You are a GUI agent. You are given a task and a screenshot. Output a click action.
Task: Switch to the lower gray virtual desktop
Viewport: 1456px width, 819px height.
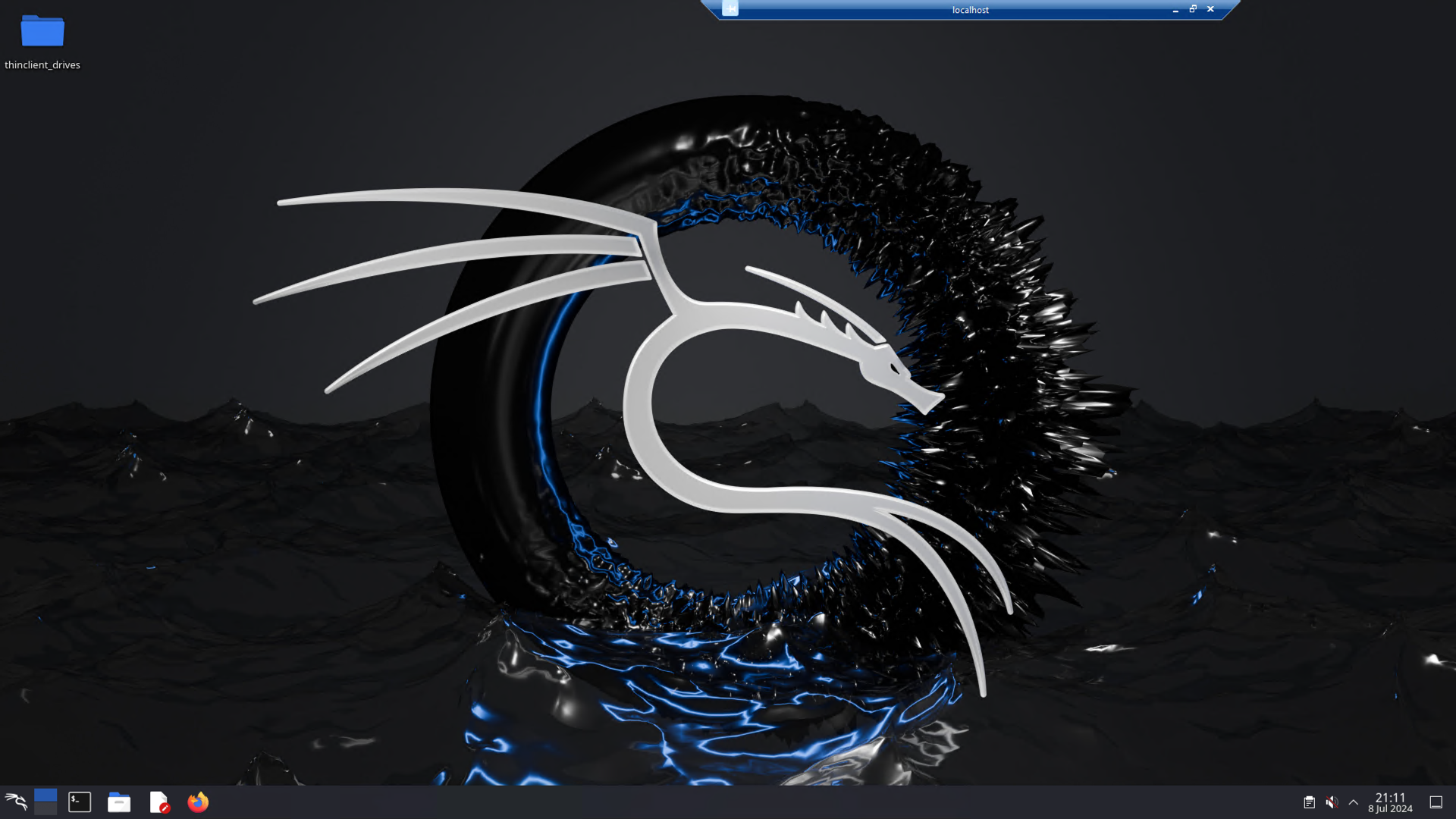pos(45,808)
